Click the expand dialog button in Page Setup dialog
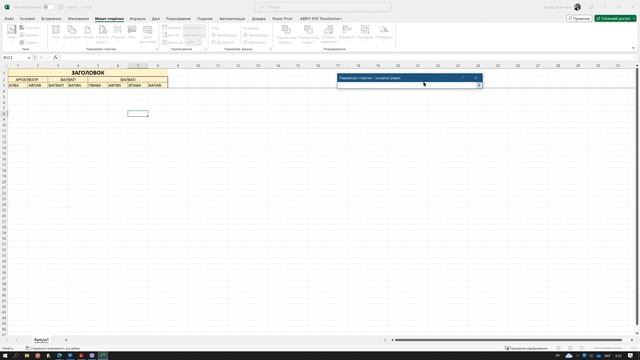The image size is (640, 360). [x=479, y=85]
